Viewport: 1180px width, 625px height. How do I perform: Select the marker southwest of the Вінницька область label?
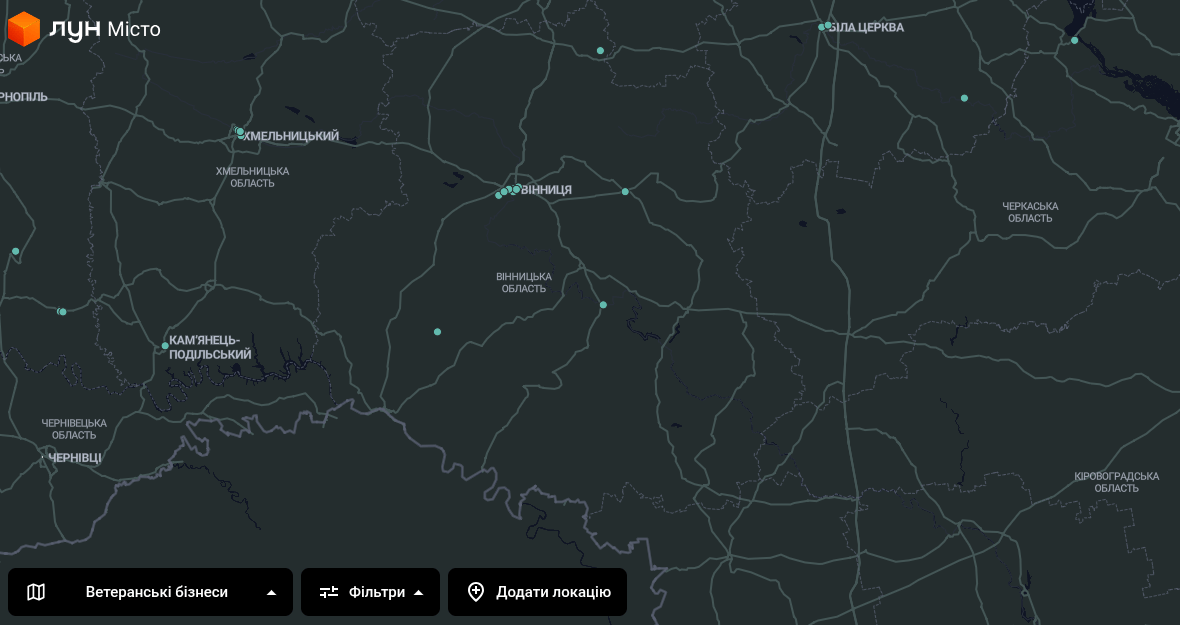pyautogui.click(x=437, y=332)
